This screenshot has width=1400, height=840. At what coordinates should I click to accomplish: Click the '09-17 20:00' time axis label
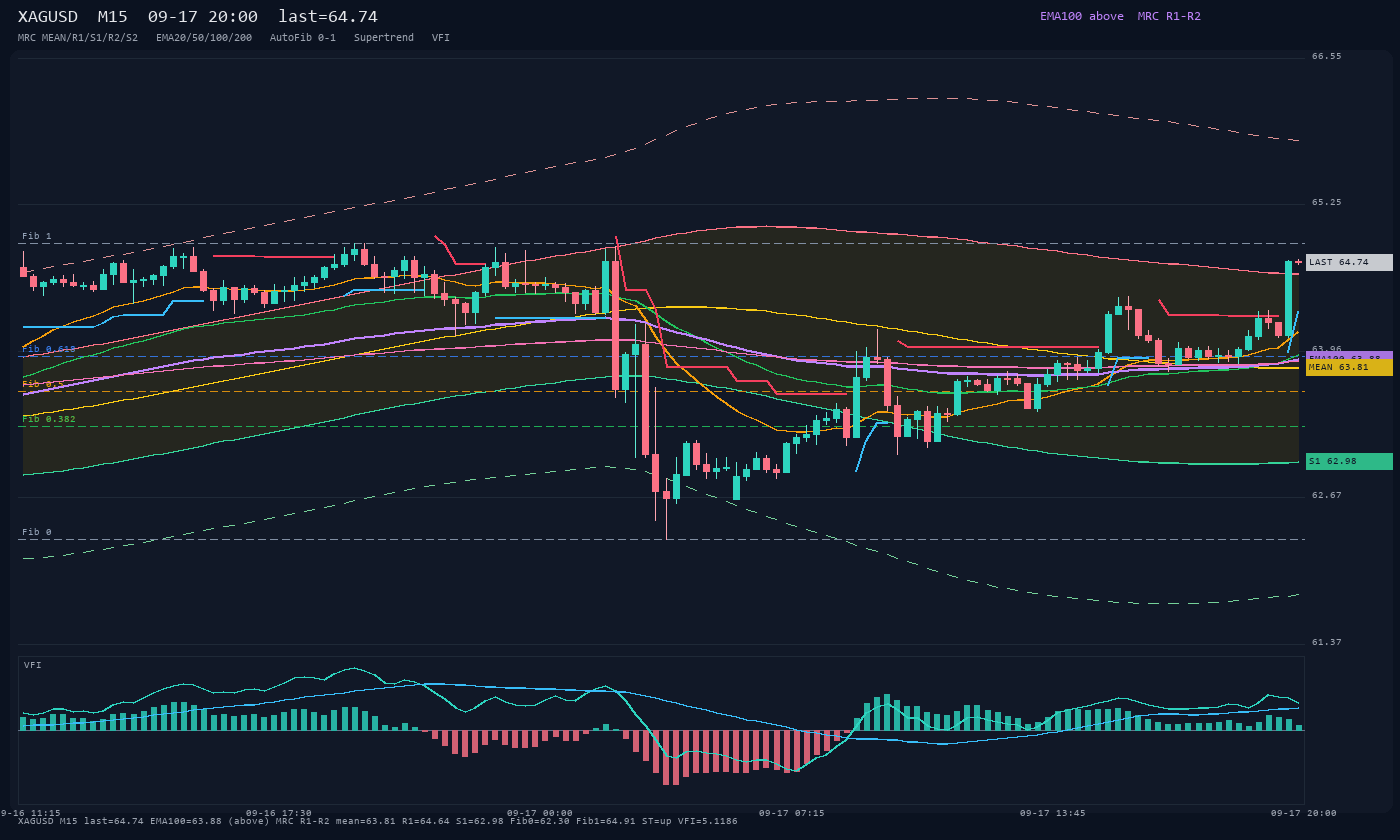coord(1304,813)
